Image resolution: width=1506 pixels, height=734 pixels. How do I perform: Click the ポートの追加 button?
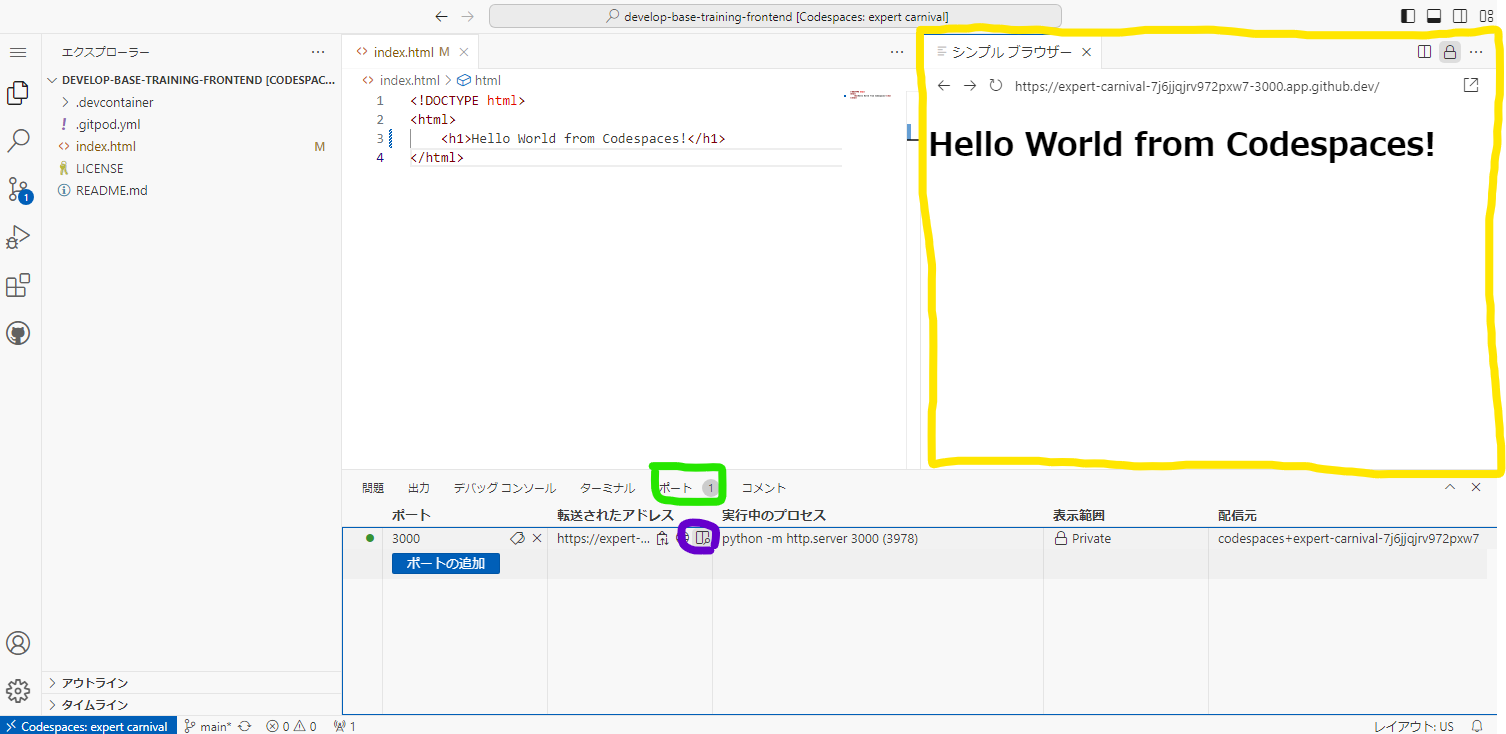point(446,563)
